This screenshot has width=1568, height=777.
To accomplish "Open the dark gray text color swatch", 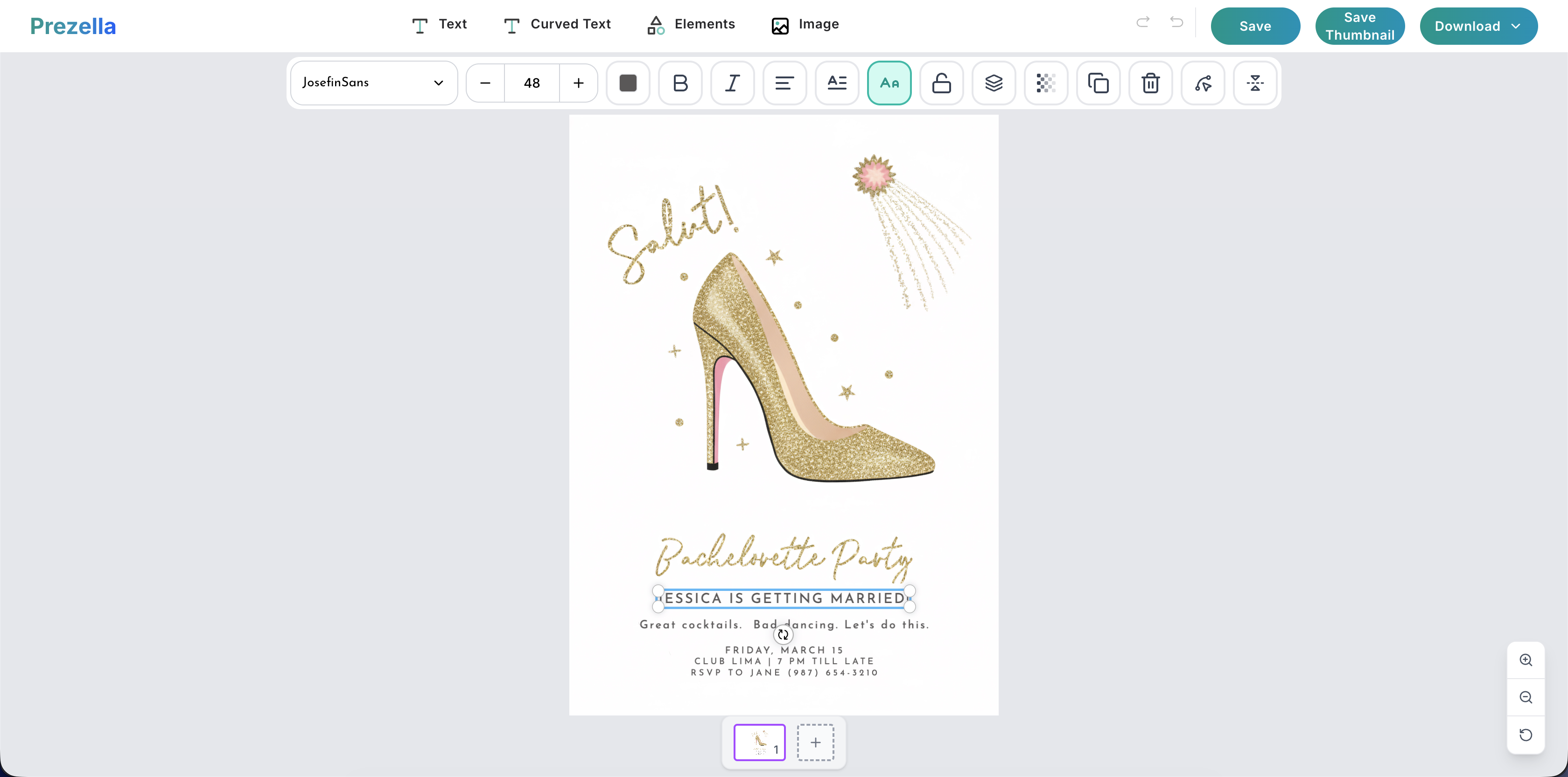I will pos(628,83).
